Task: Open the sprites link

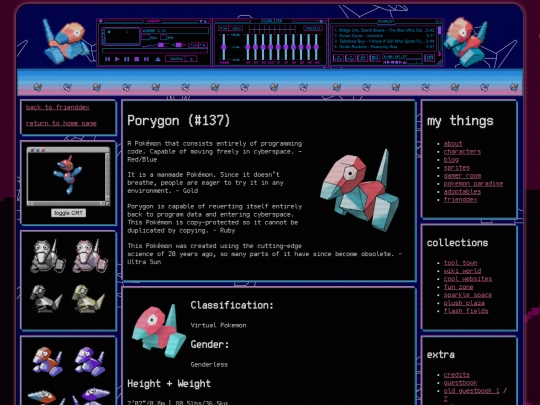Action: (x=457, y=168)
